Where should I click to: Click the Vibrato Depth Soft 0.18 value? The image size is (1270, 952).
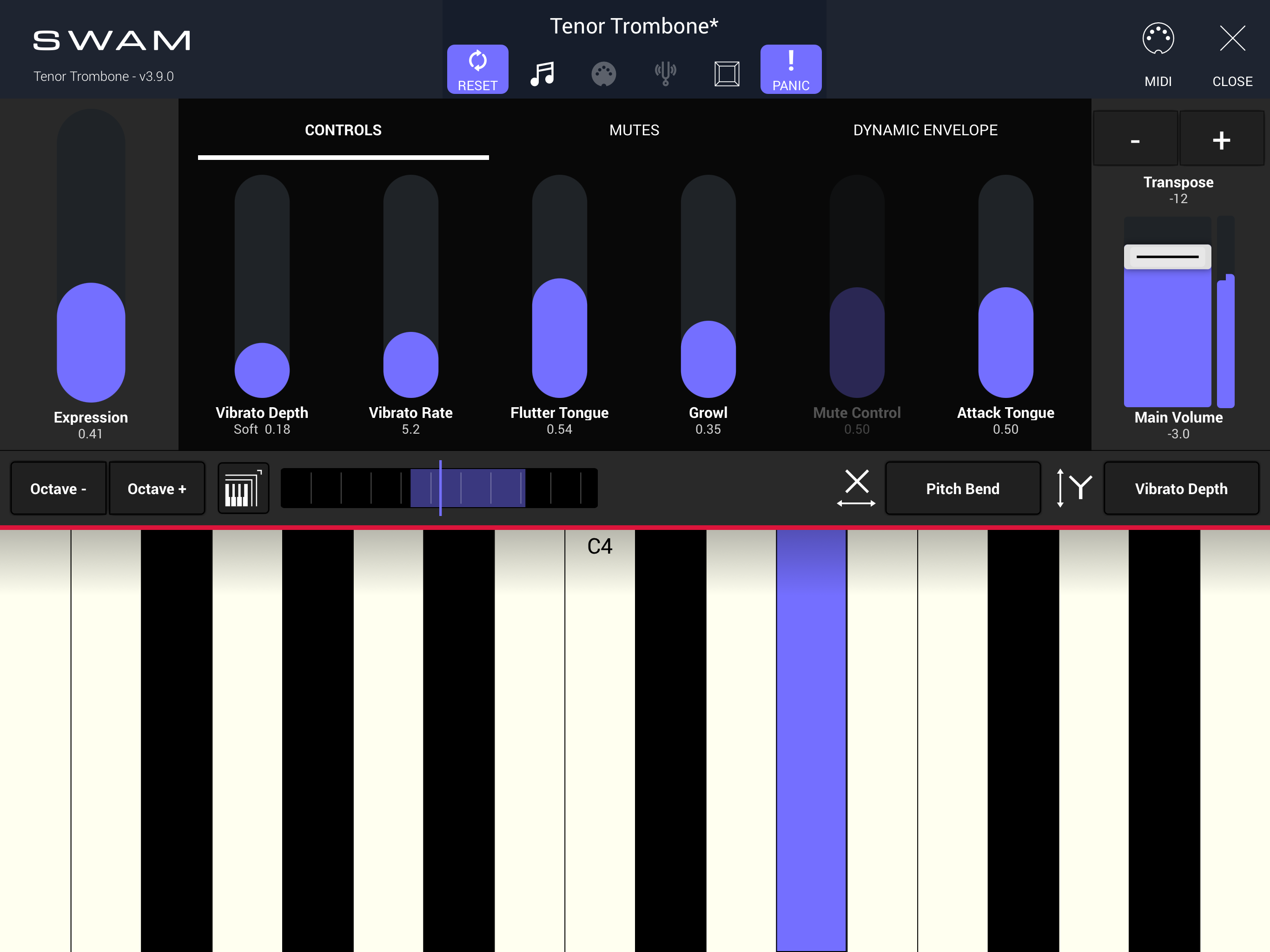point(262,430)
